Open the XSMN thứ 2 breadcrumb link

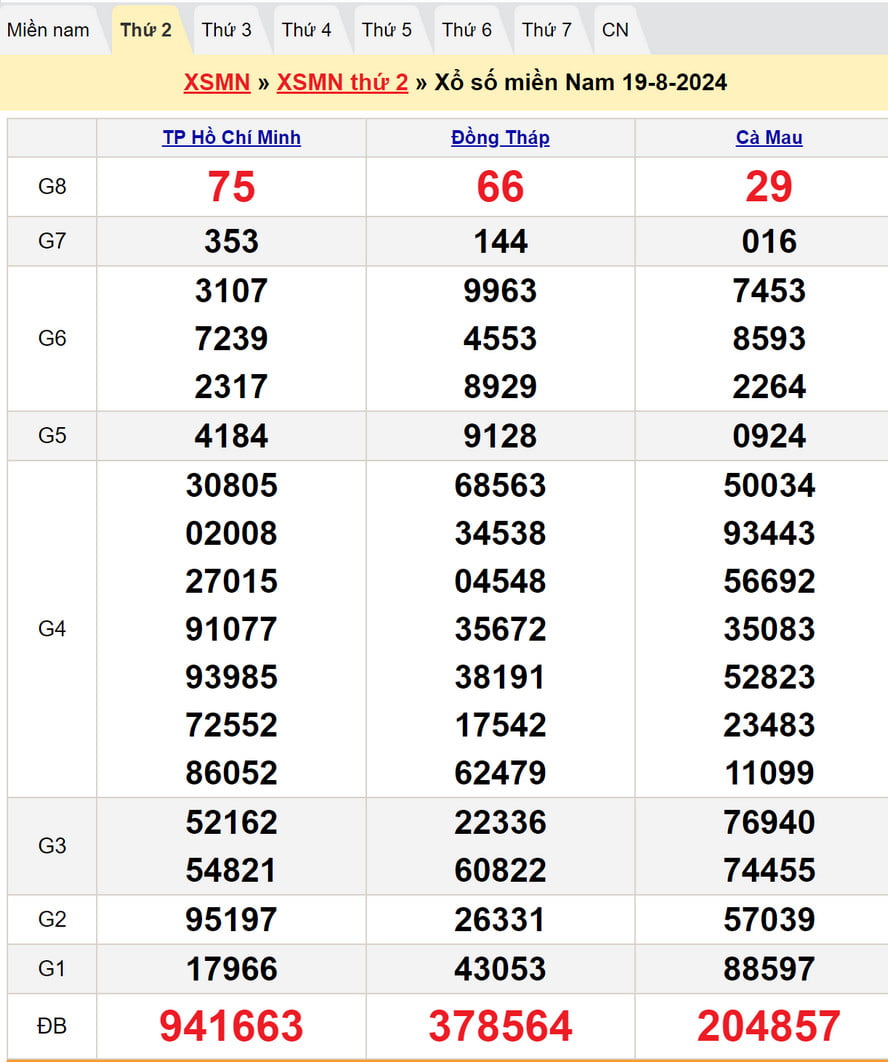pyautogui.click(x=342, y=82)
